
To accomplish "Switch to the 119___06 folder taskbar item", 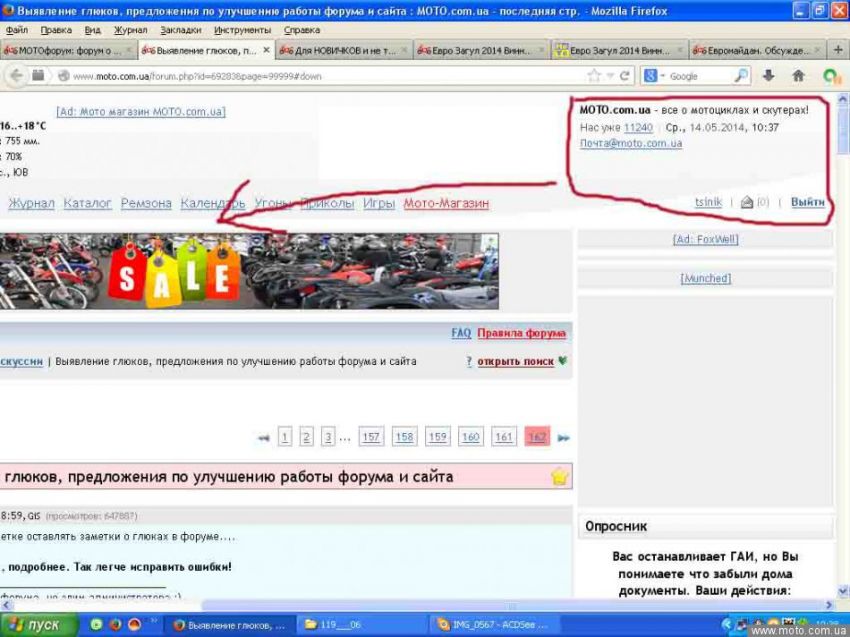I will (362, 625).
